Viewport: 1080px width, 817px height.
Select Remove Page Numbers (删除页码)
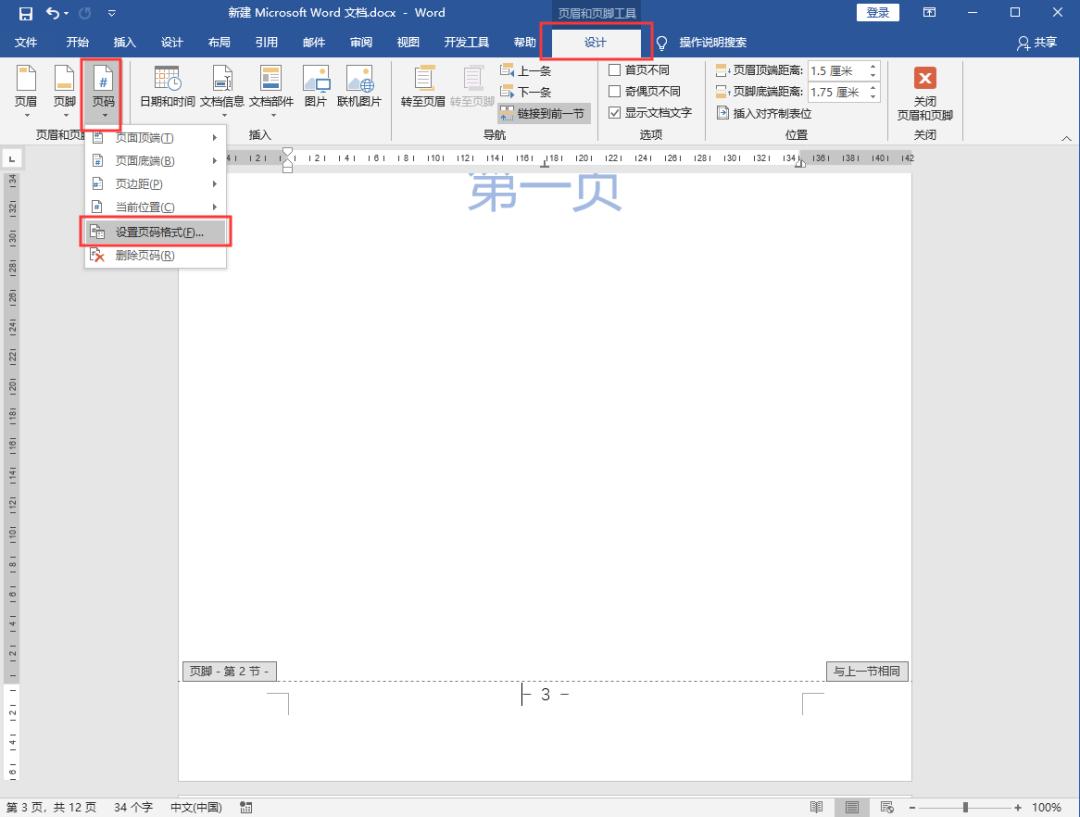[x=155, y=256]
